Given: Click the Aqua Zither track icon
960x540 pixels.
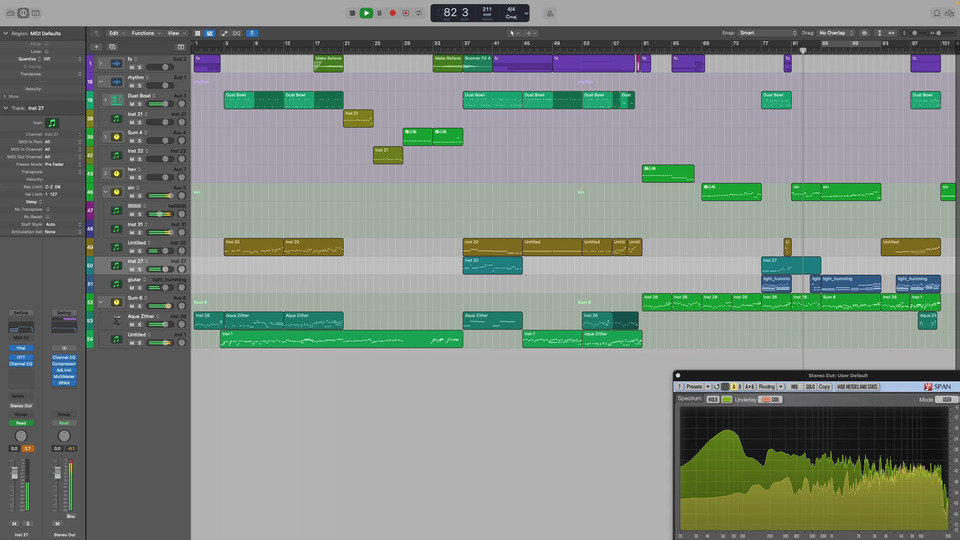Looking at the screenshot, I should (116, 320).
